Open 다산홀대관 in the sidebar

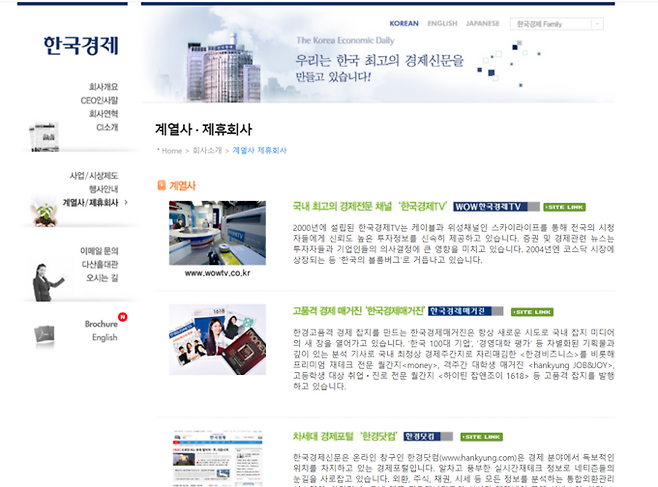point(100,264)
